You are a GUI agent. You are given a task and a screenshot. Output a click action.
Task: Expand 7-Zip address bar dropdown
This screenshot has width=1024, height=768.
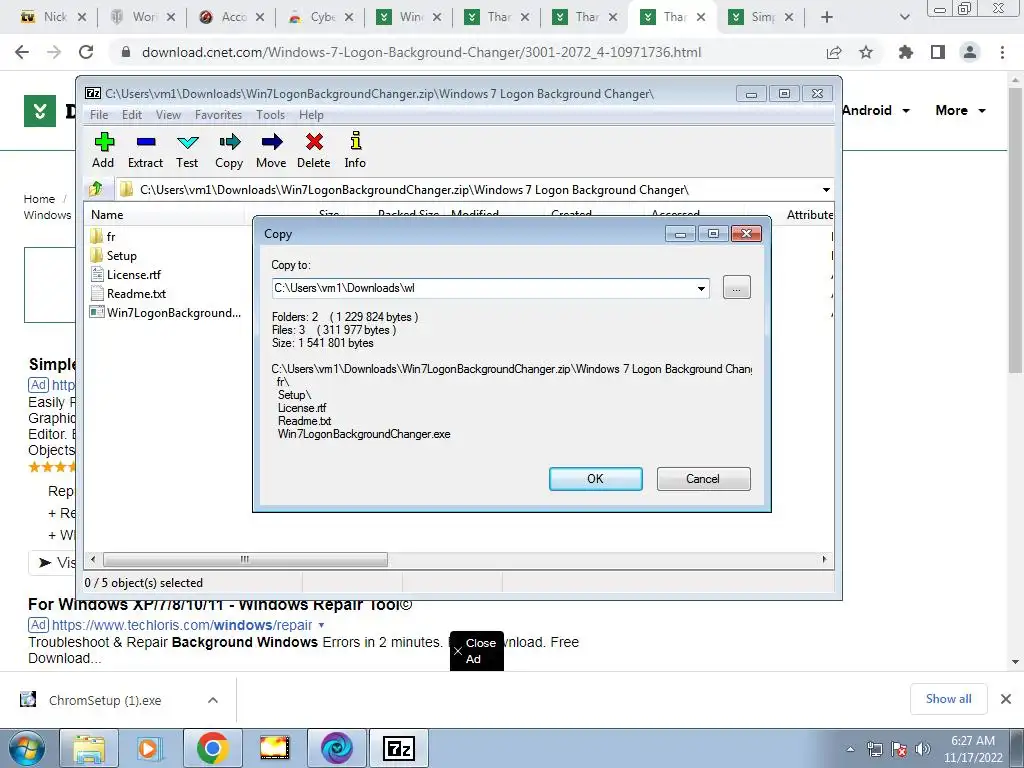826,189
